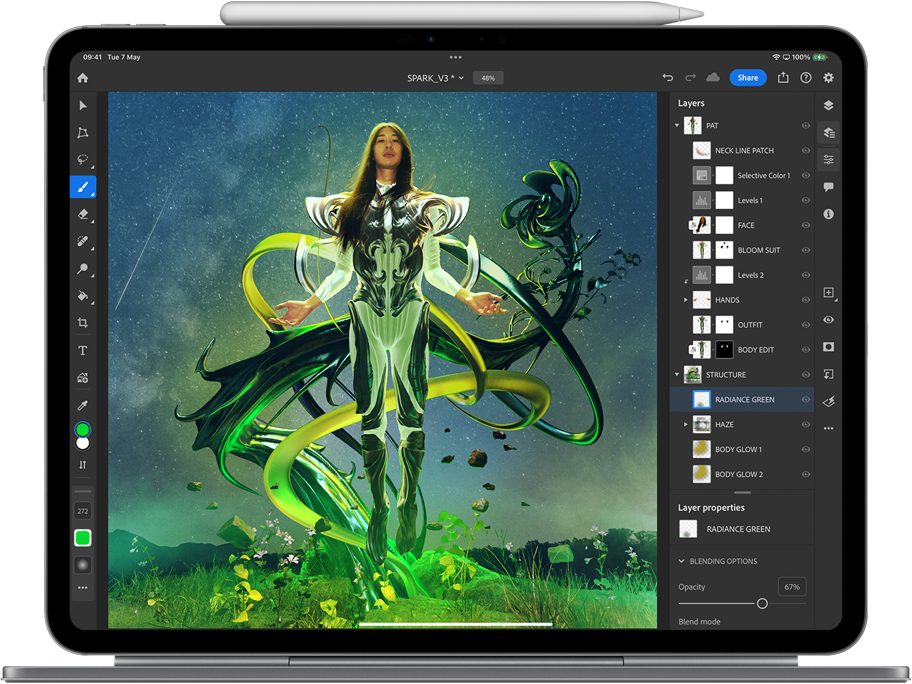The height and width of the screenshot is (684, 912).
Task: Open the white background color chip
Action: 83,443
